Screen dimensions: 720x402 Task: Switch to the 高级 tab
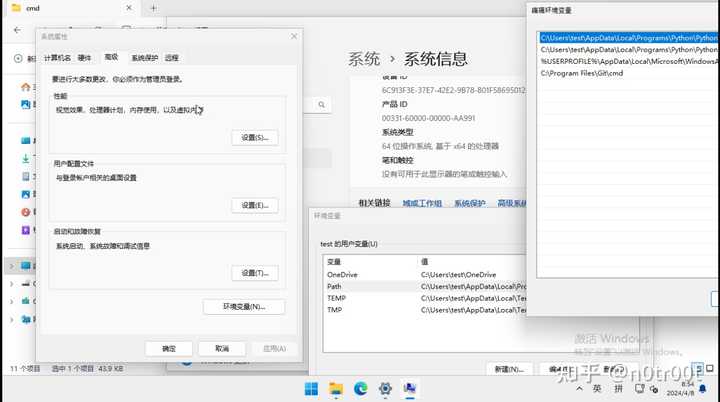[x=111, y=57]
